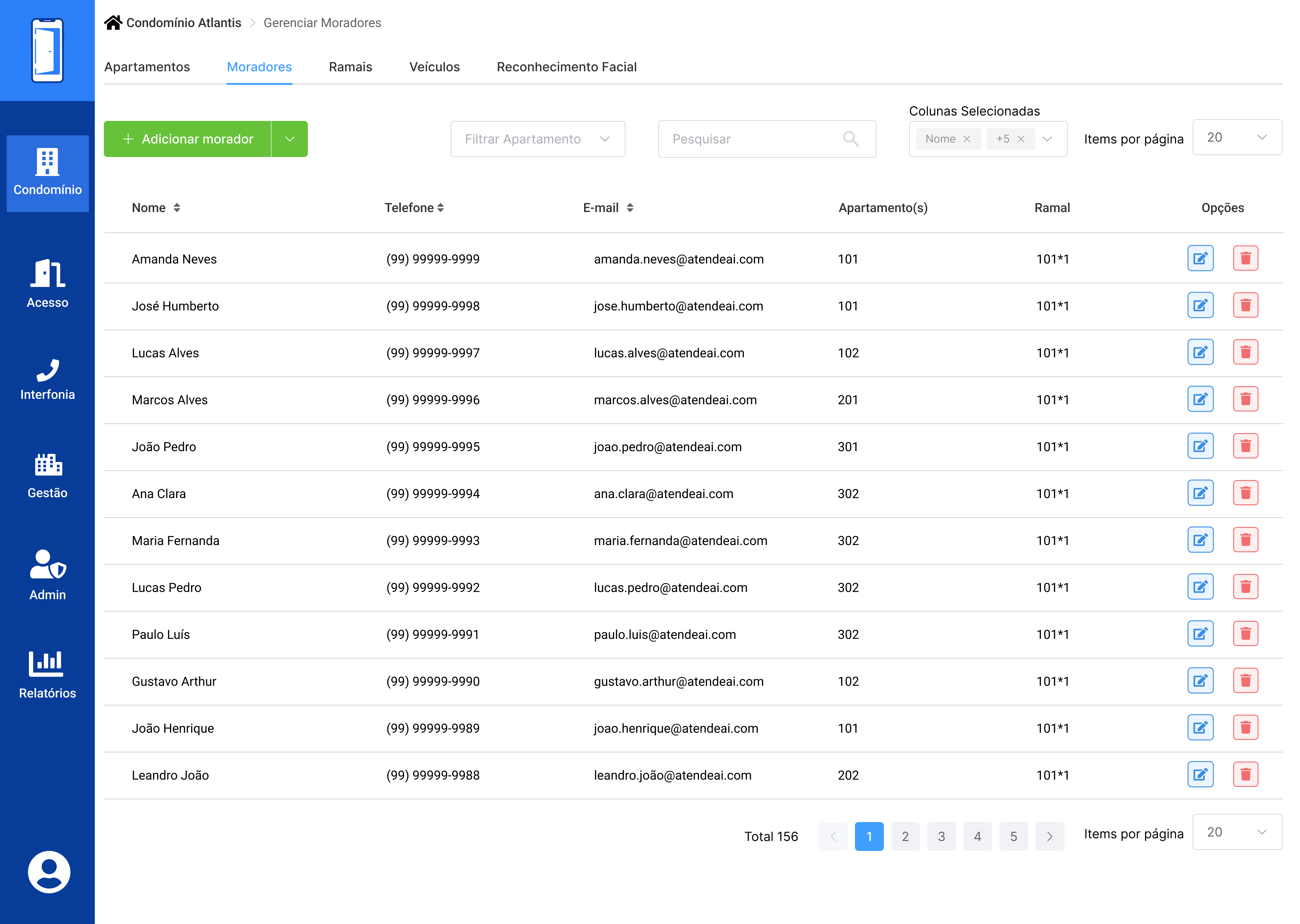This screenshot has height=924, width=1300.
Task: Open the Interfonia phone icon
Action: [x=47, y=371]
